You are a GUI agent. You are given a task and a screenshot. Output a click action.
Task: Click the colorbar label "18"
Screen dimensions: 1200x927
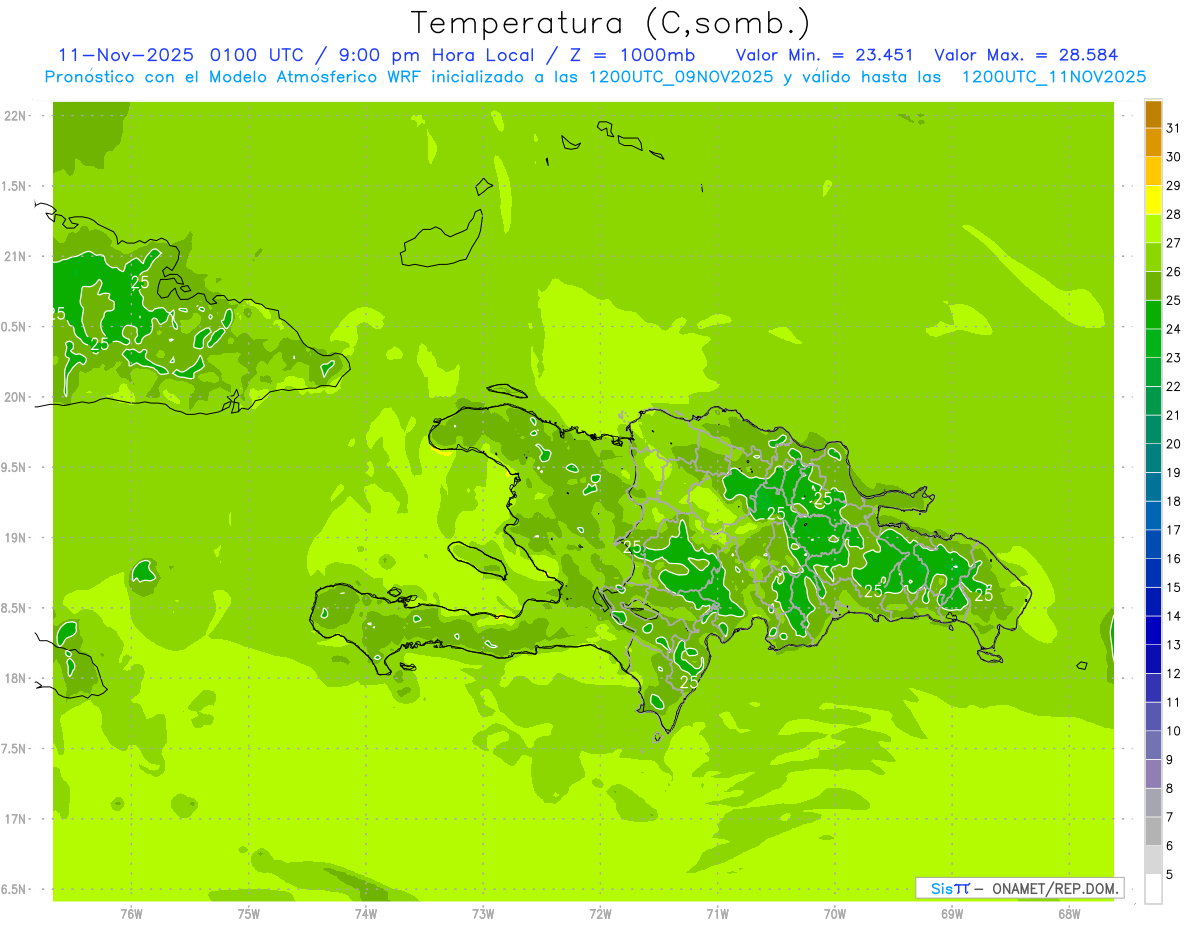(x=1173, y=501)
